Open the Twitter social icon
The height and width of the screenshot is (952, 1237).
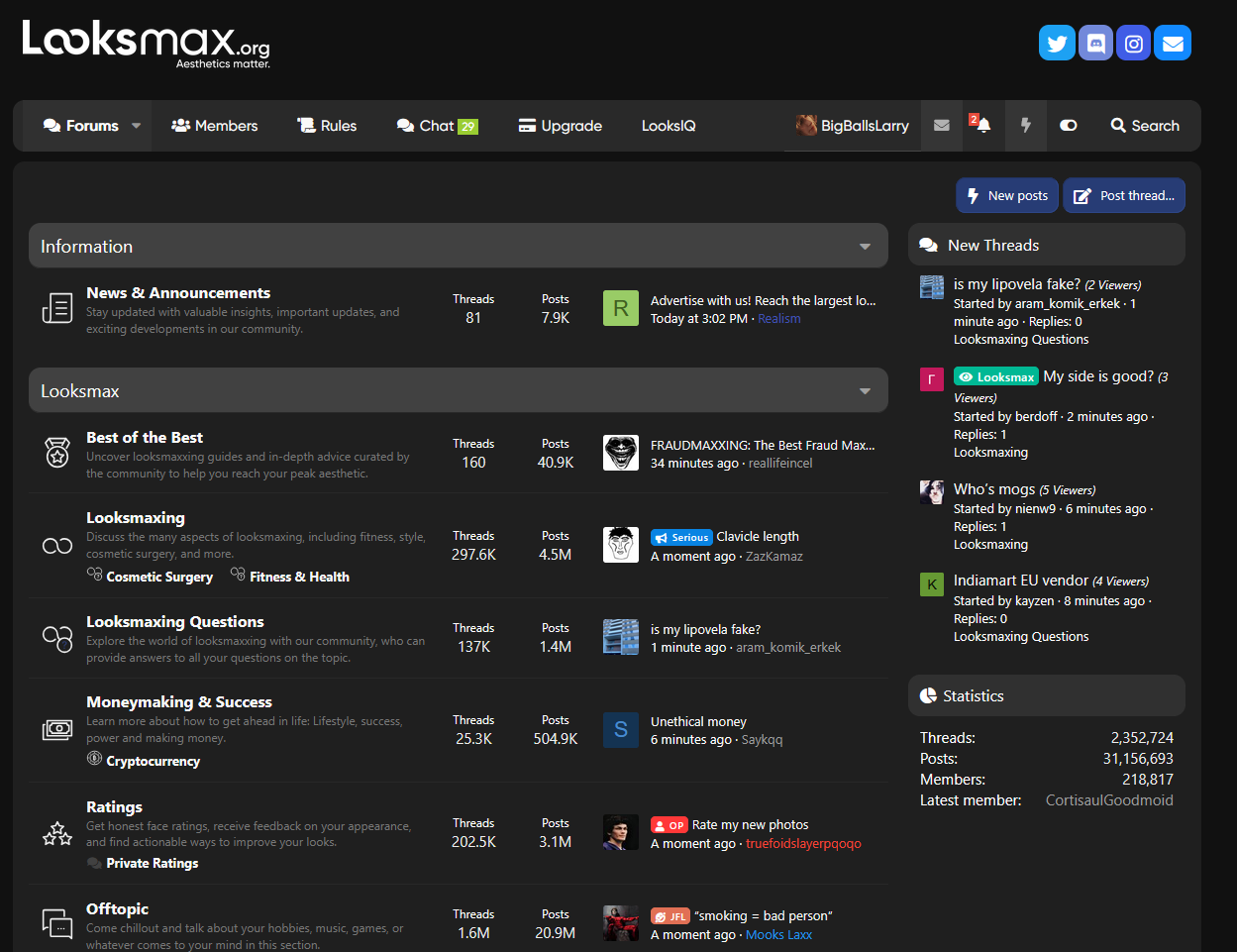1057,43
